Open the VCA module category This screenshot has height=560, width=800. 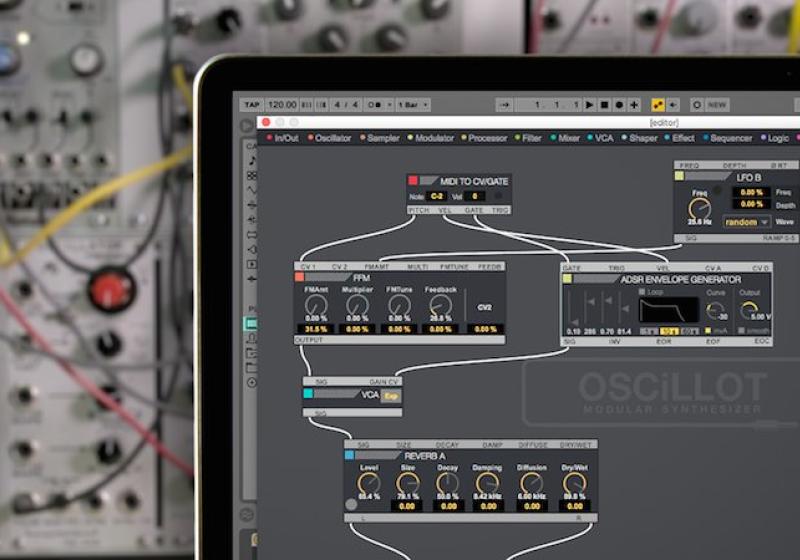point(601,138)
